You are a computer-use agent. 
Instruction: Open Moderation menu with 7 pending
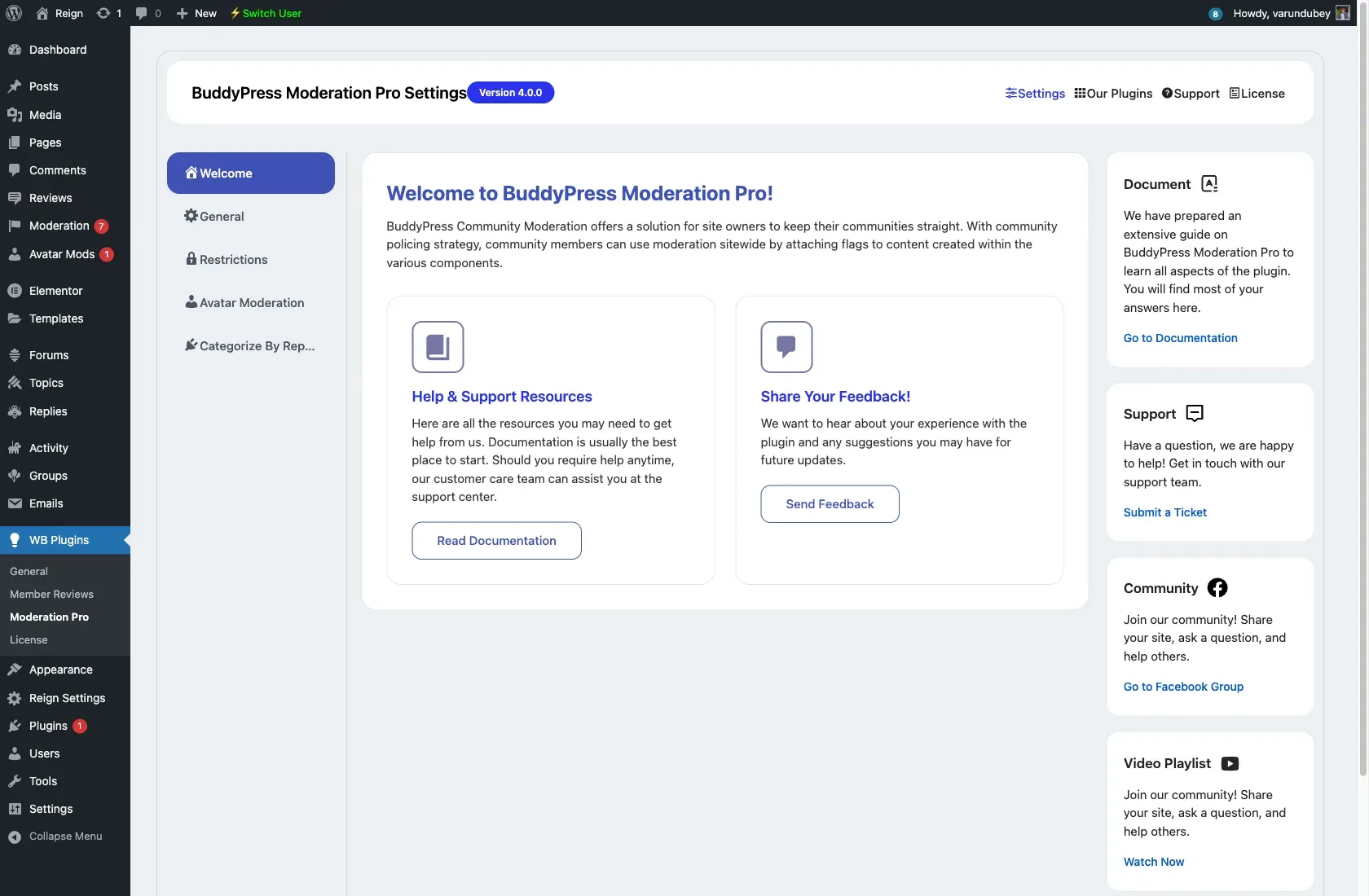[x=65, y=226]
